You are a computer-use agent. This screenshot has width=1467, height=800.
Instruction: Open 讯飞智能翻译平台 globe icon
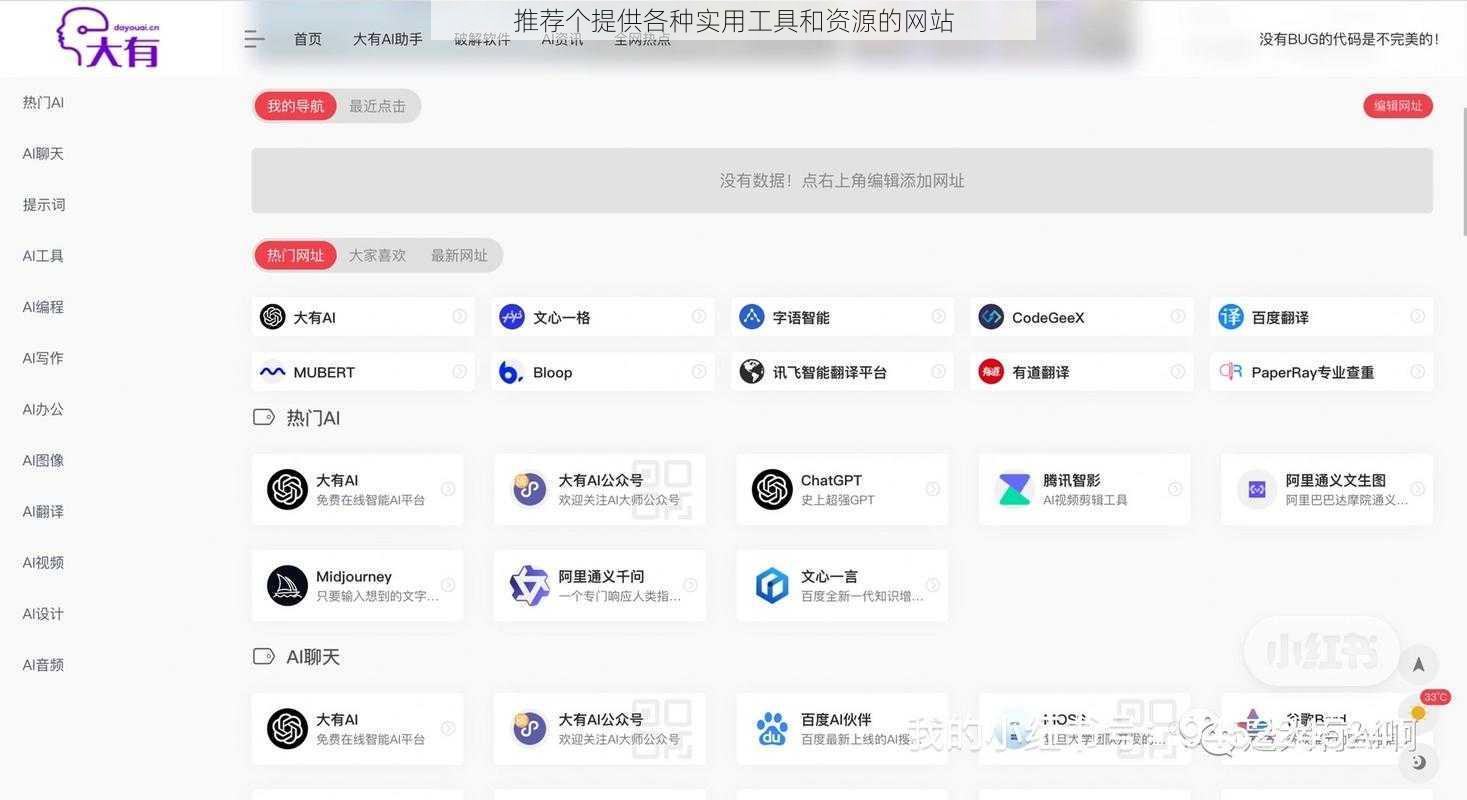pyautogui.click(x=751, y=372)
